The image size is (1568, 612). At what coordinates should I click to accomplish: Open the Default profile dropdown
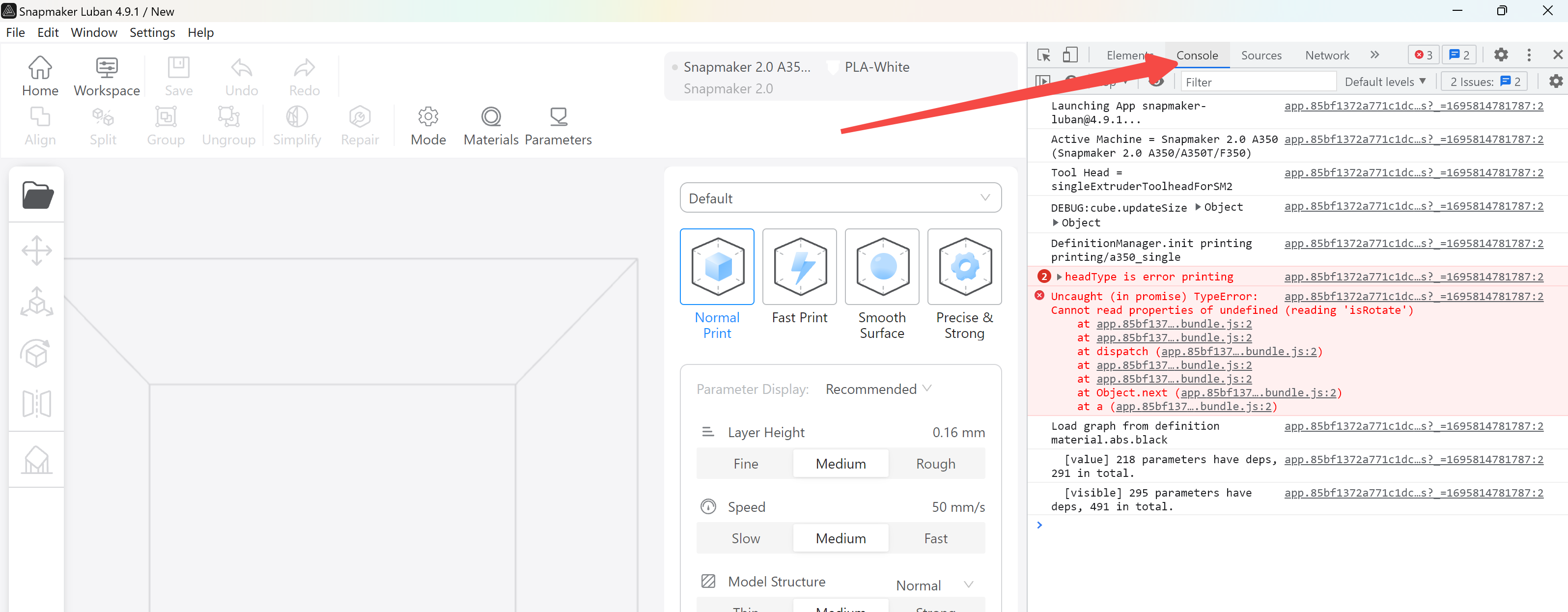[x=840, y=198]
